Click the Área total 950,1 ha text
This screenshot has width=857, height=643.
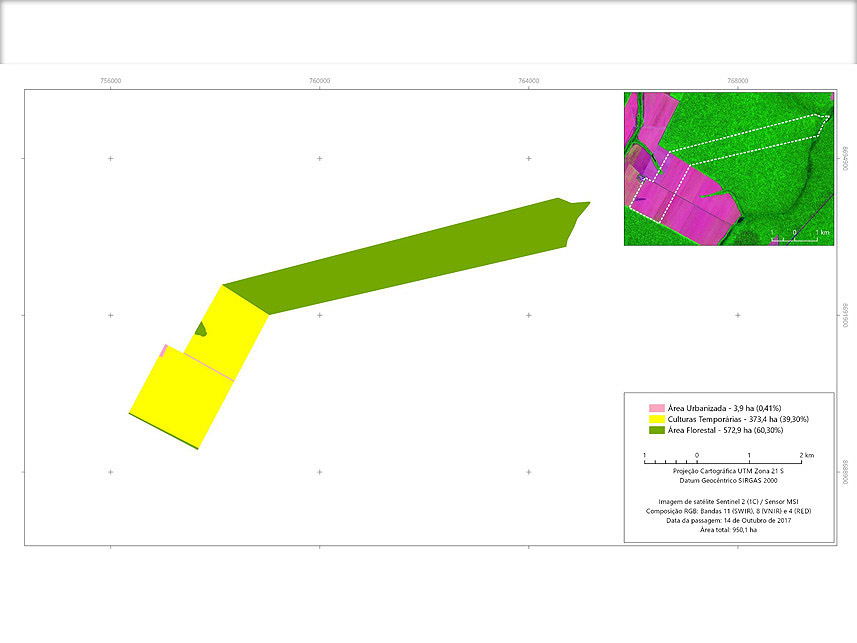tap(728, 531)
